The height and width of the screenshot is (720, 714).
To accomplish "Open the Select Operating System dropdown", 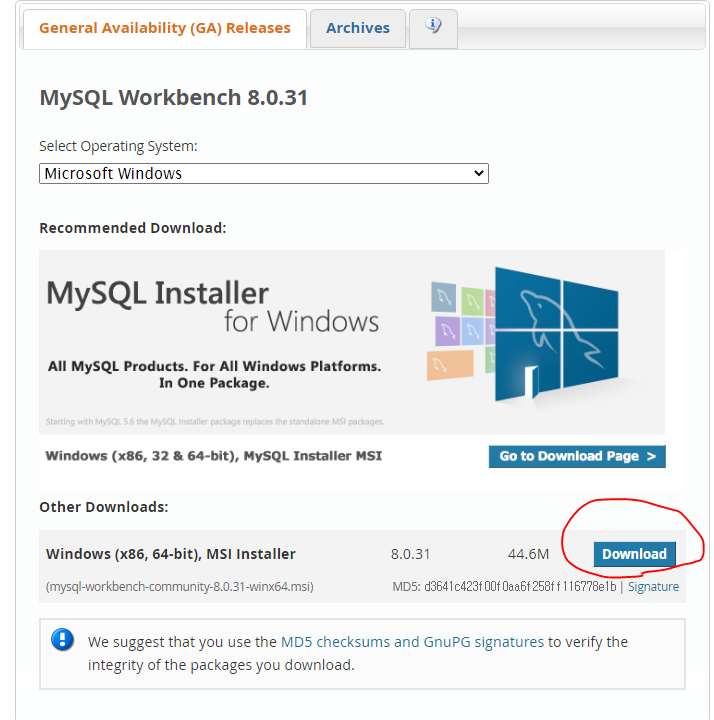I will coord(264,174).
